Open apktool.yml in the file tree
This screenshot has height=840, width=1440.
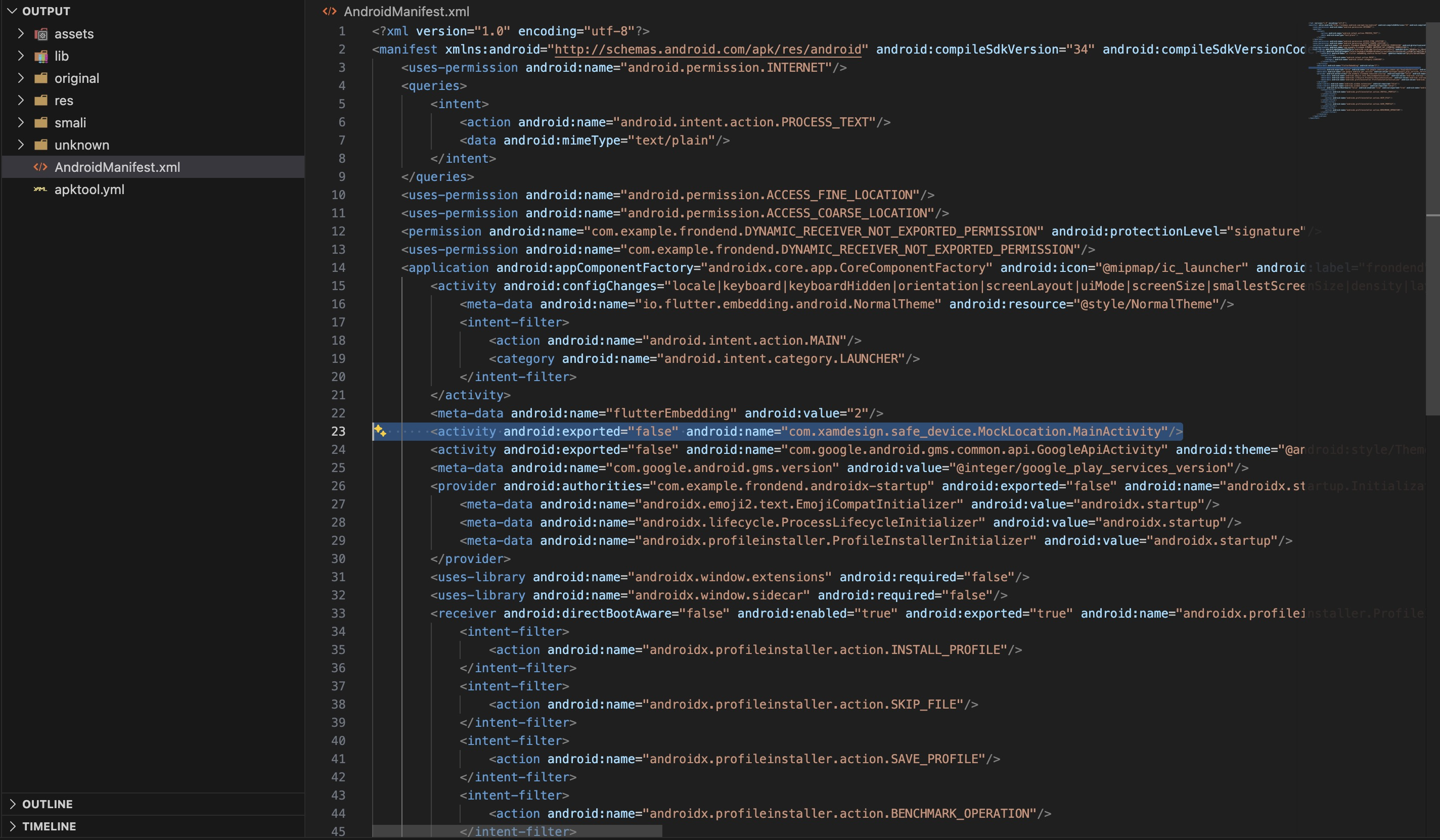pos(153,190)
